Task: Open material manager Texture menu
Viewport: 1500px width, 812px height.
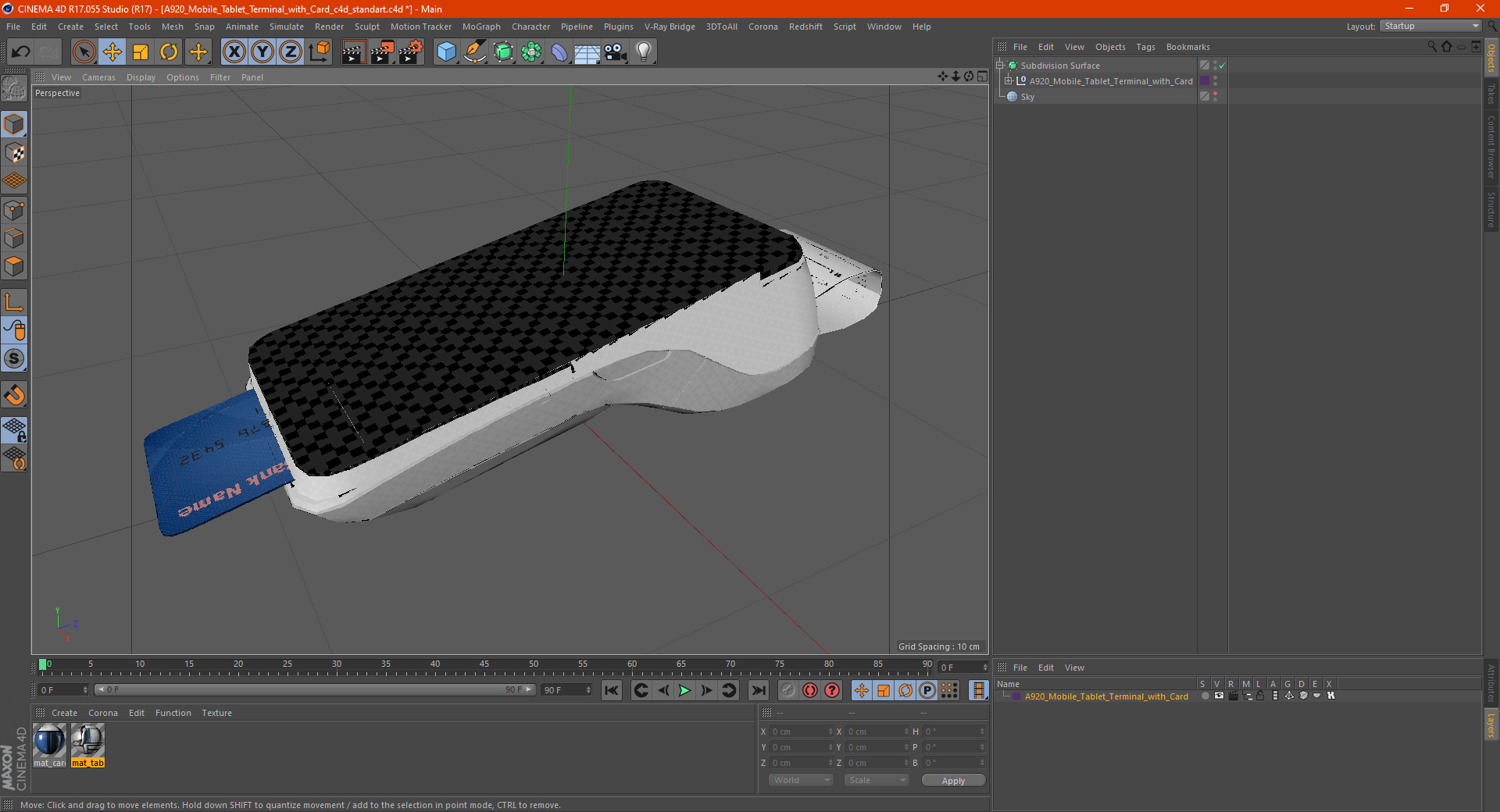Action: 216,713
